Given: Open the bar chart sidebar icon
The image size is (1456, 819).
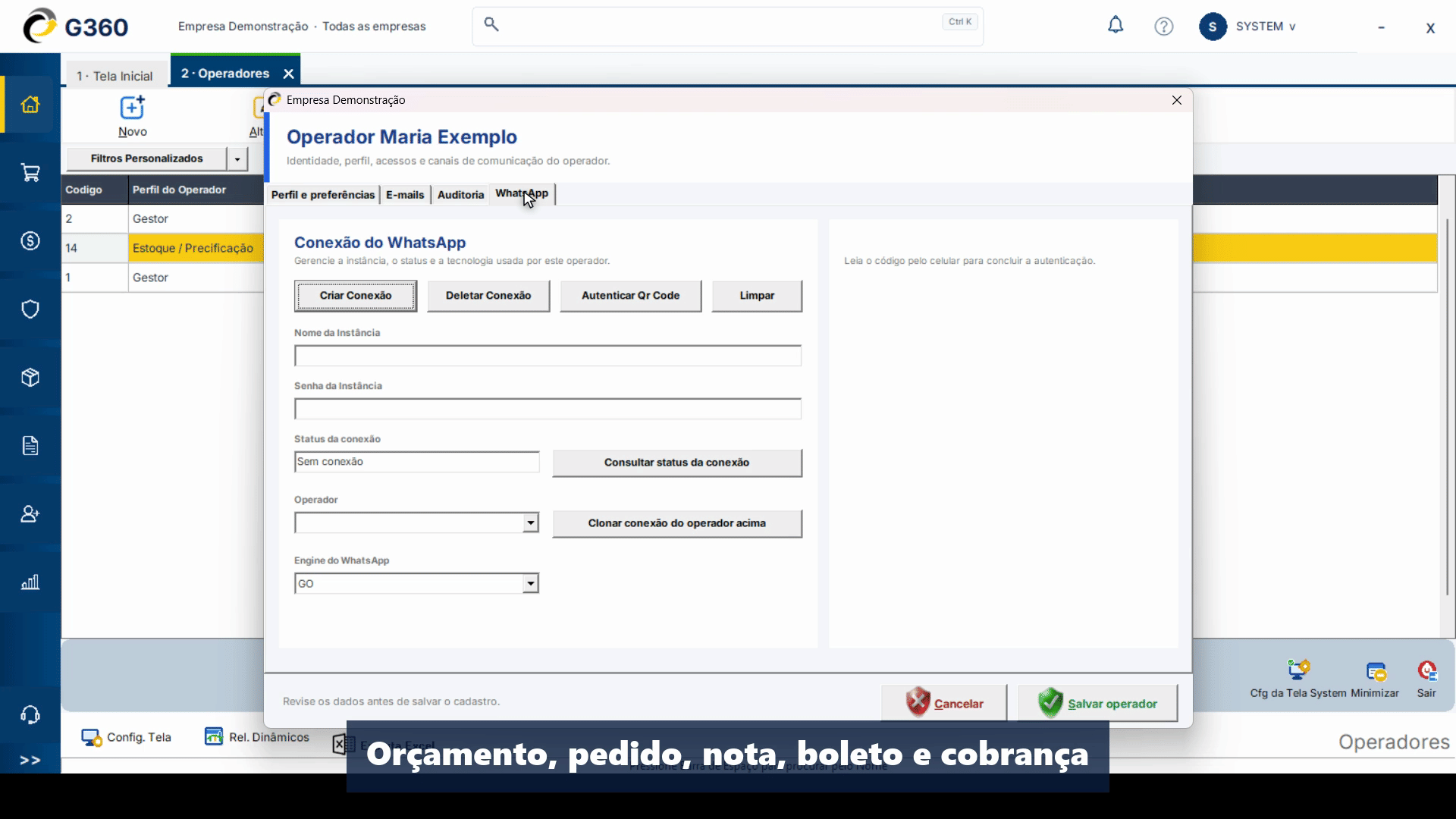Looking at the screenshot, I should 30,582.
